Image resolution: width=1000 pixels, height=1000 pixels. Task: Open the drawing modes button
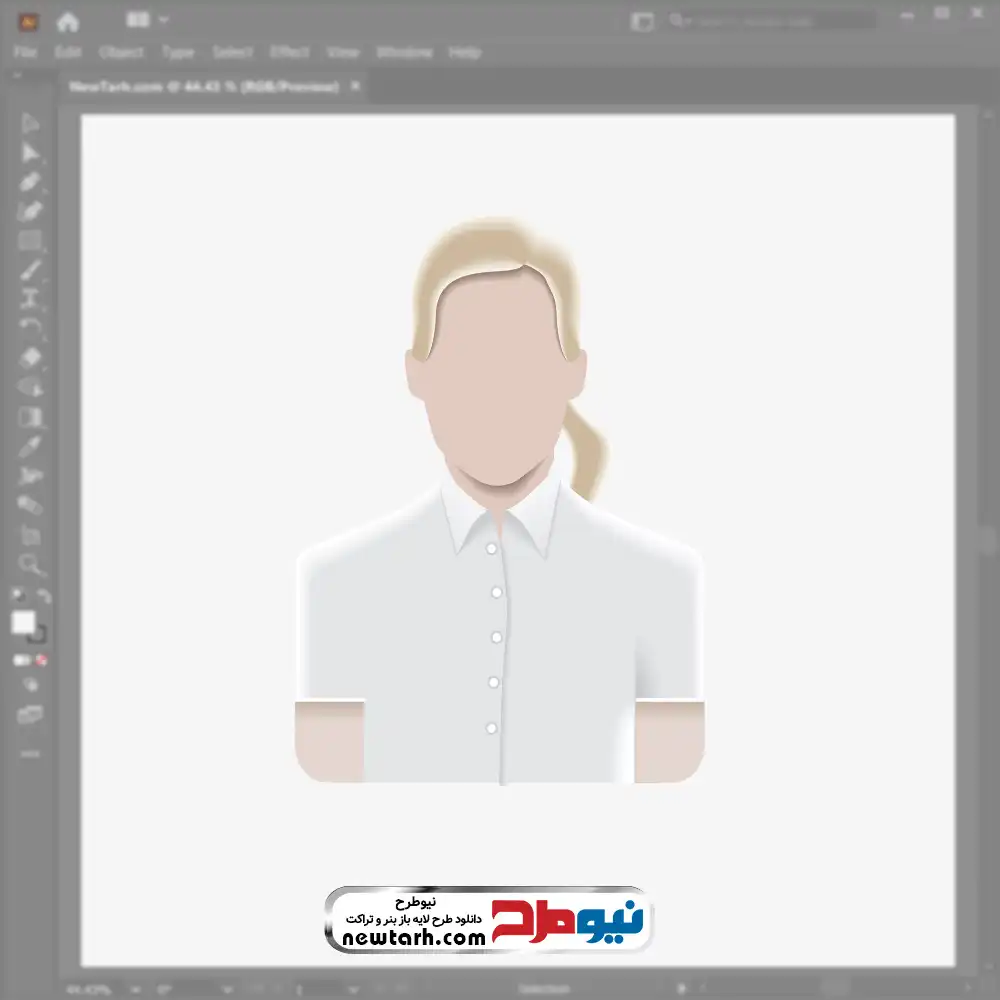click(x=30, y=685)
